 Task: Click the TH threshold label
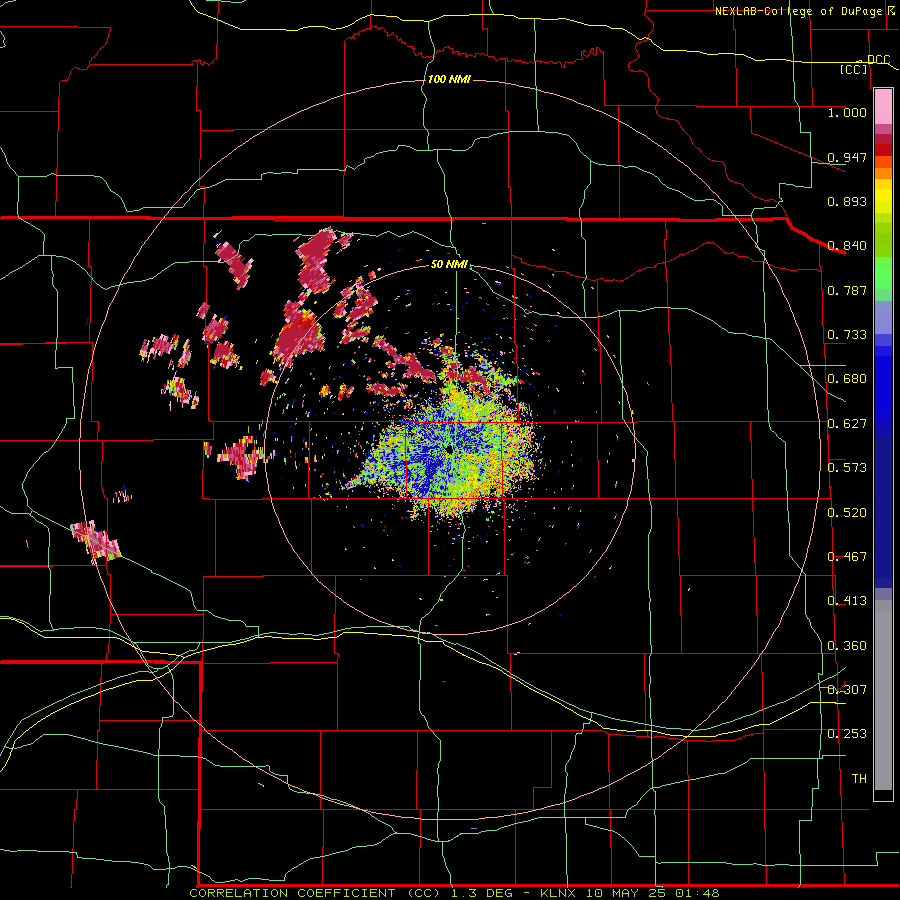click(x=859, y=779)
